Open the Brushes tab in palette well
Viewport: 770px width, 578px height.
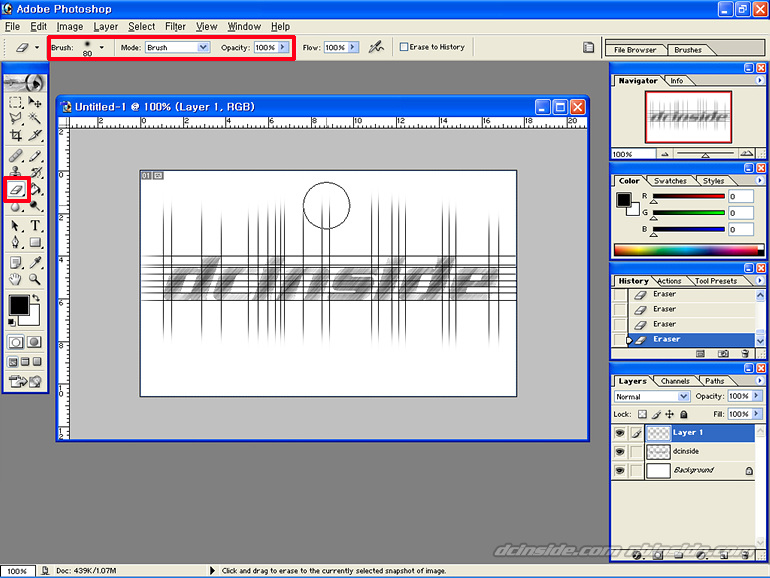click(688, 50)
